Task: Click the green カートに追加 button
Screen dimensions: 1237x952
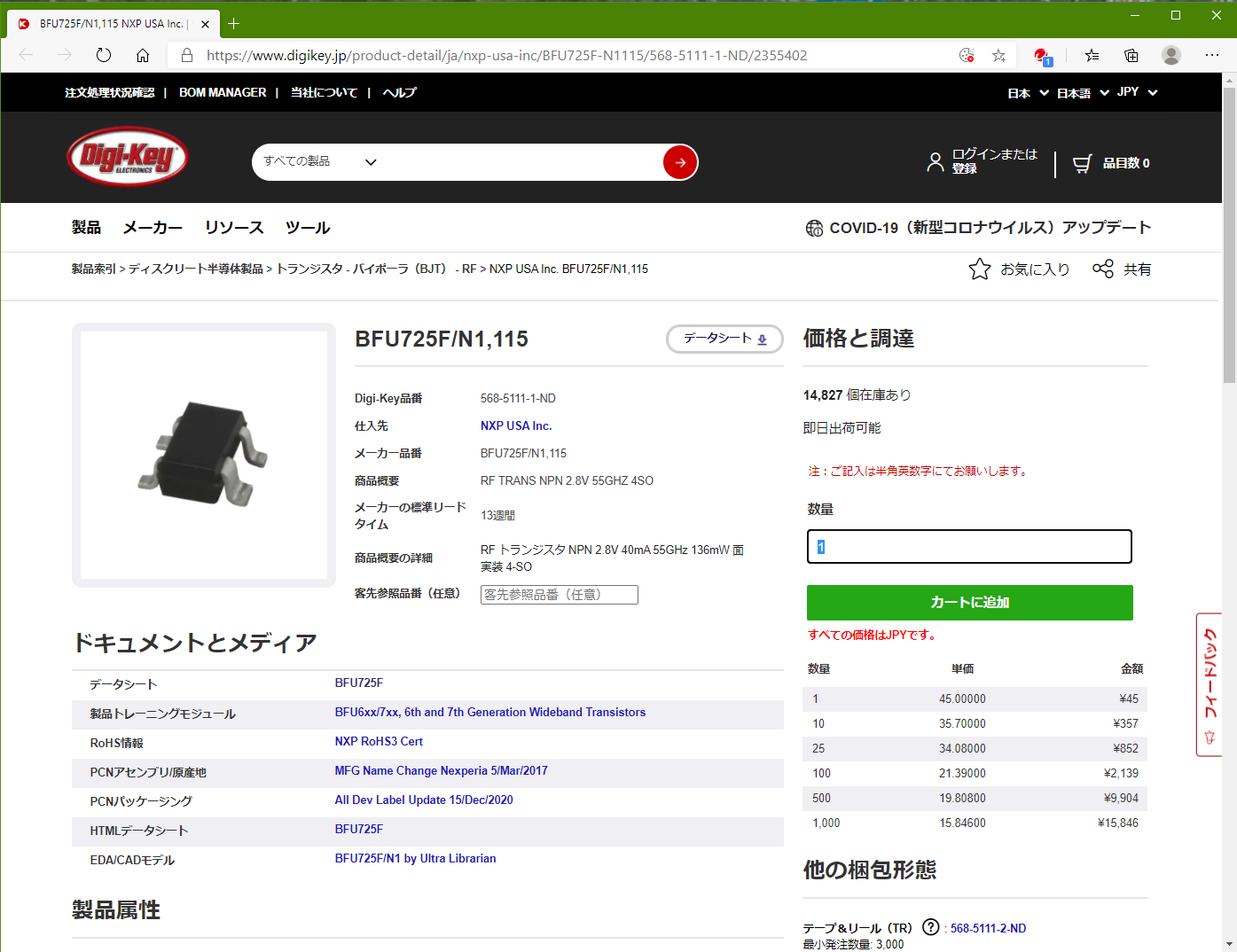Action: pos(969,603)
